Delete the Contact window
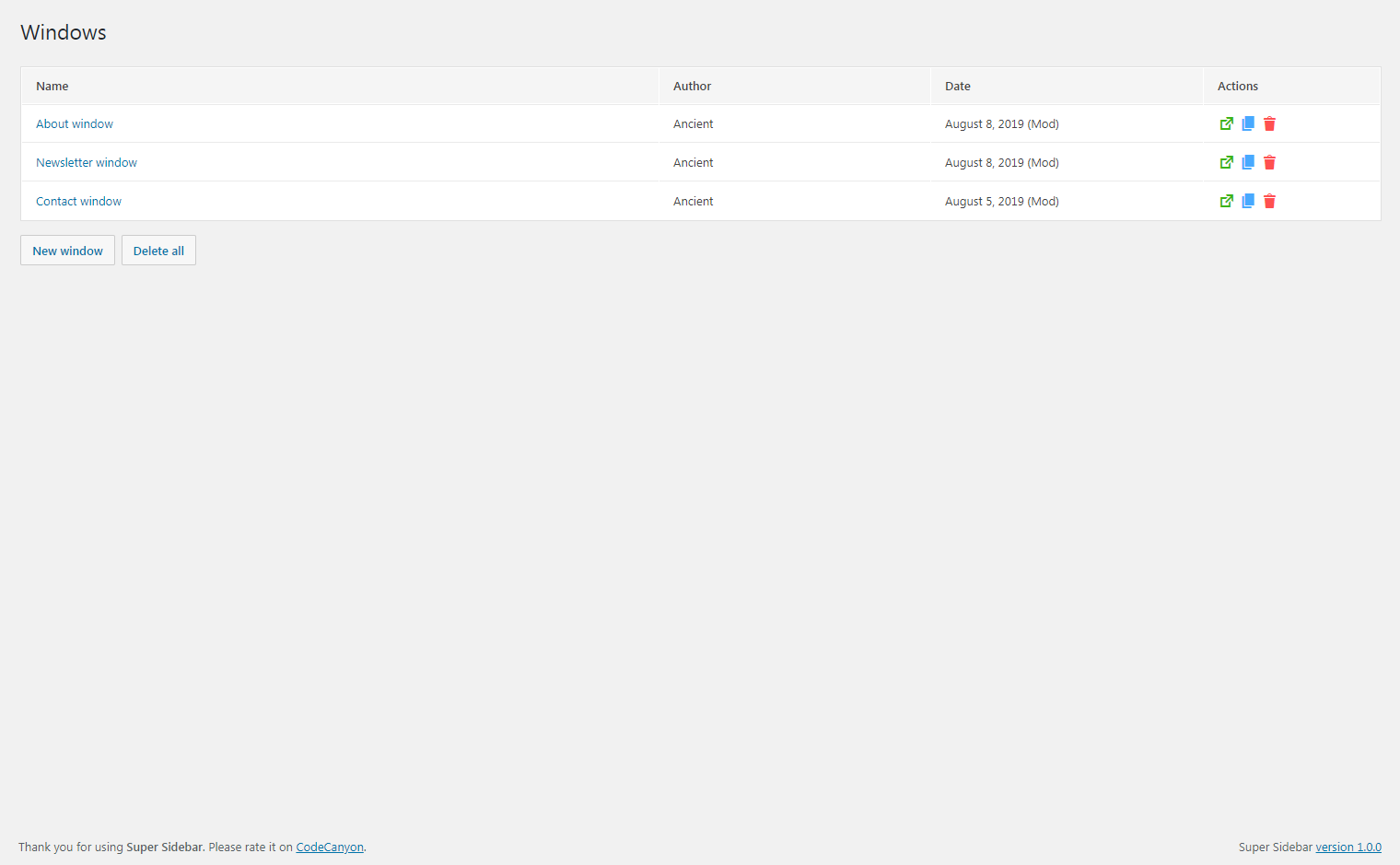 [x=1269, y=201]
